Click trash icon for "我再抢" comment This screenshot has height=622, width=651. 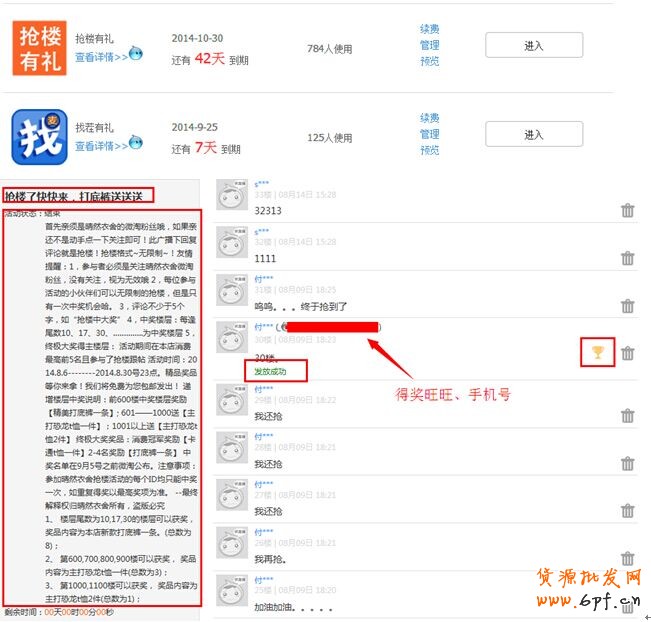[627, 559]
